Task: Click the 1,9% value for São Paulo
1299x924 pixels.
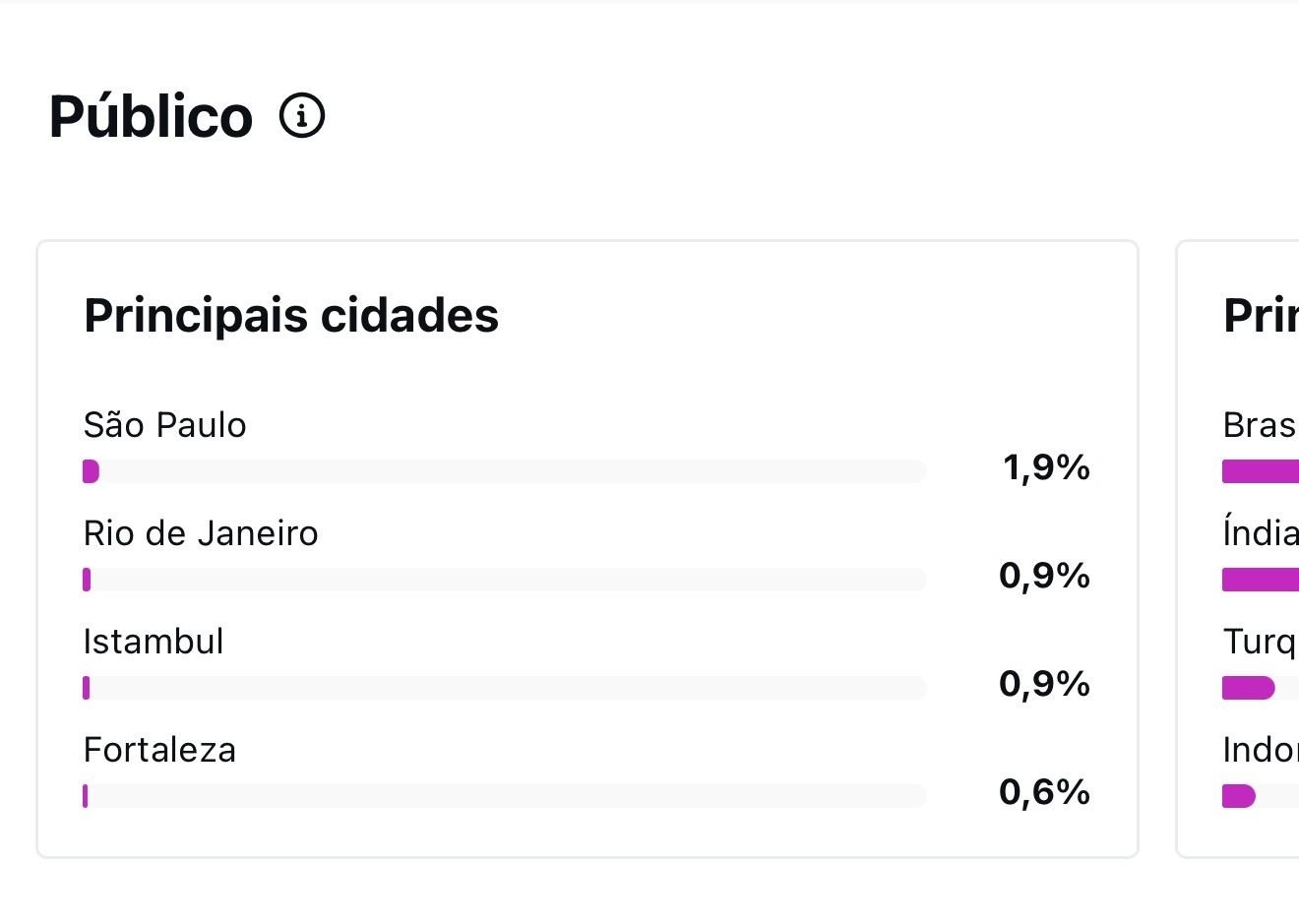Action: pos(1045,467)
